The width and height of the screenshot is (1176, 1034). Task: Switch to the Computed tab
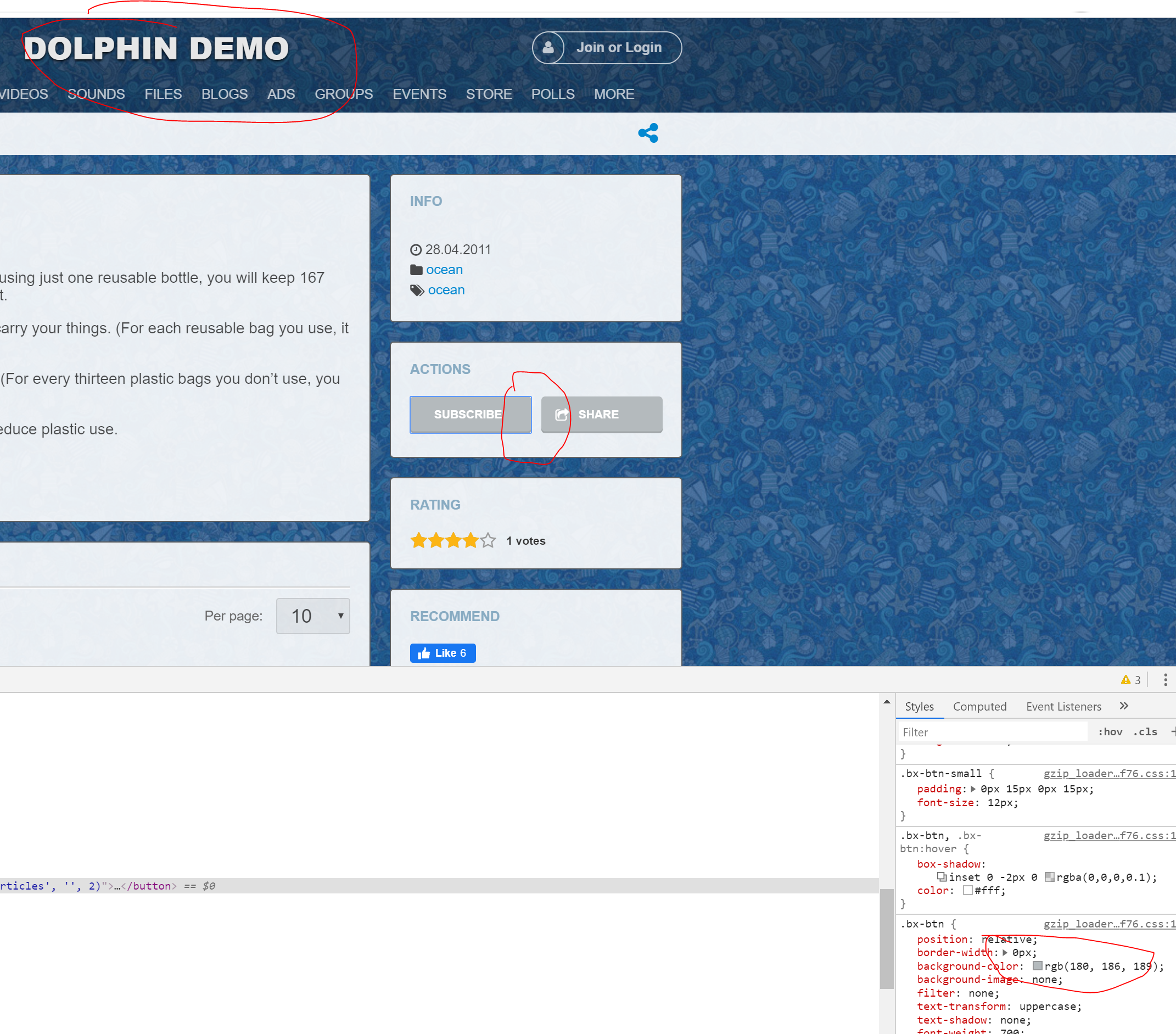(x=979, y=706)
